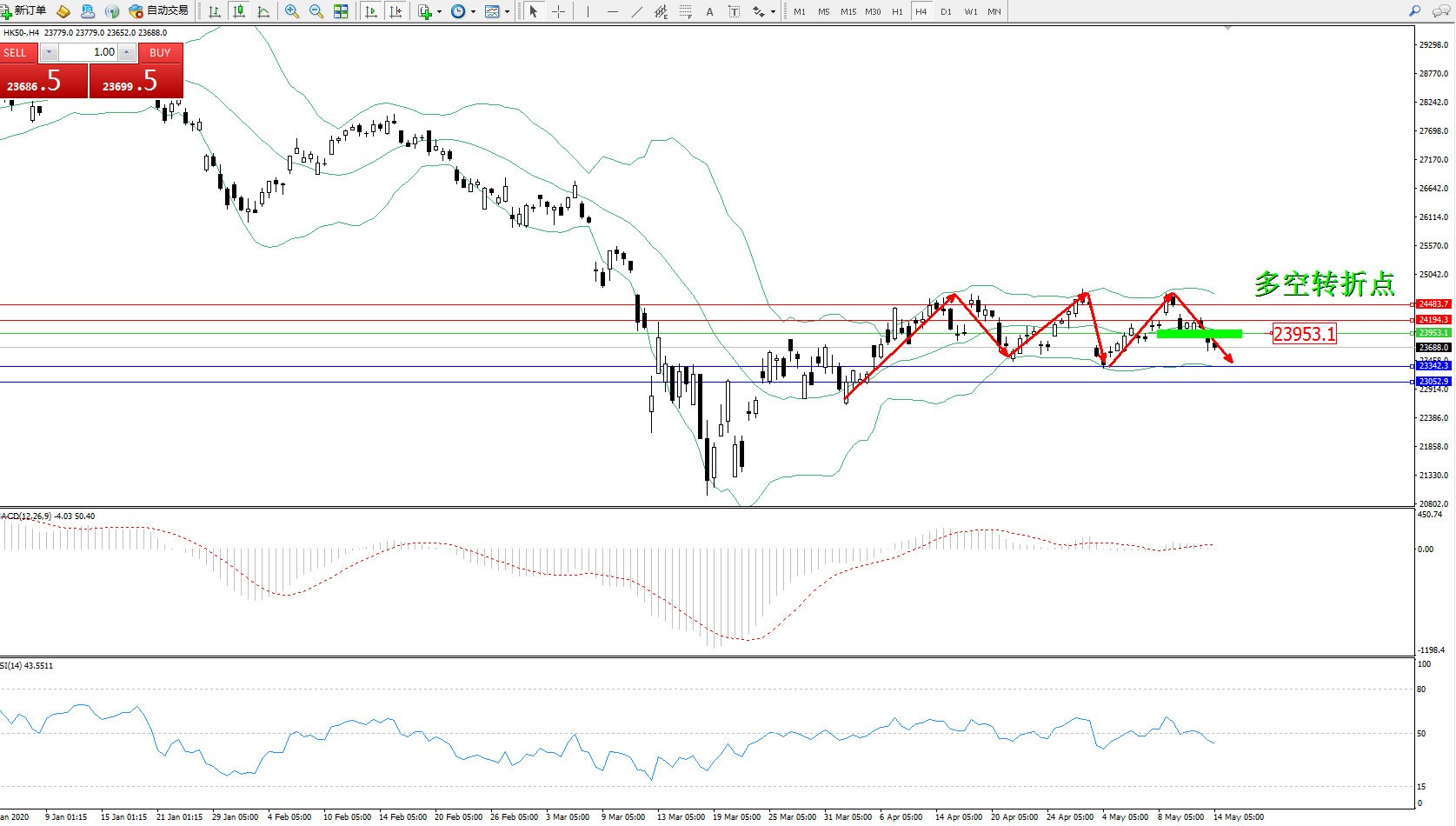Switch to the M15 timeframe
The width and height of the screenshot is (1456, 826).
848,11
